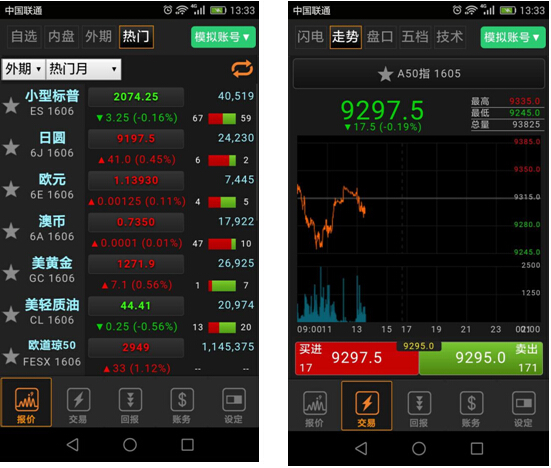
Task: Expand the 外期 market dropdown
Action: (x=23, y=69)
